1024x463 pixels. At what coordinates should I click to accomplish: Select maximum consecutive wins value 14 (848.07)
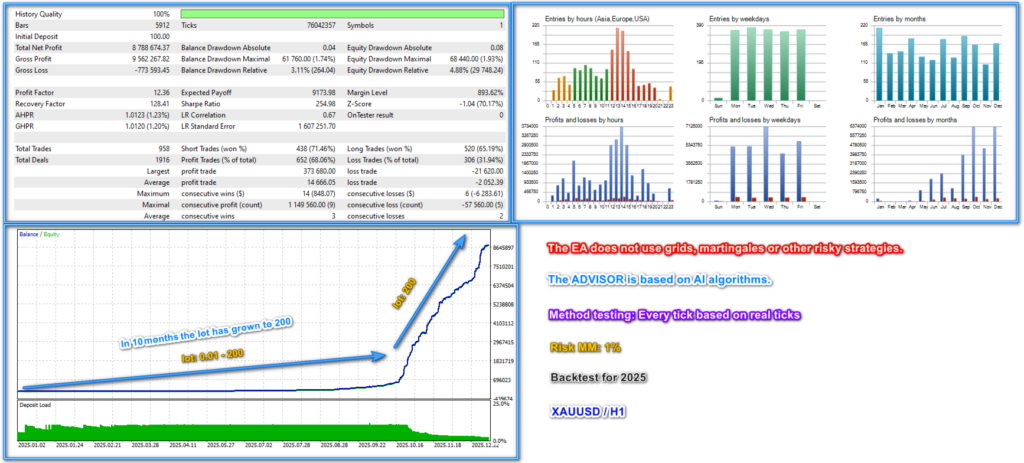319,194
